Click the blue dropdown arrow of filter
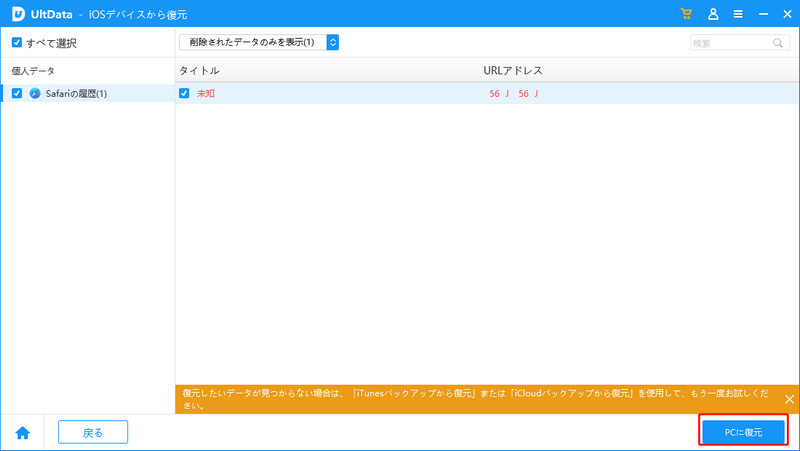 pyautogui.click(x=333, y=42)
